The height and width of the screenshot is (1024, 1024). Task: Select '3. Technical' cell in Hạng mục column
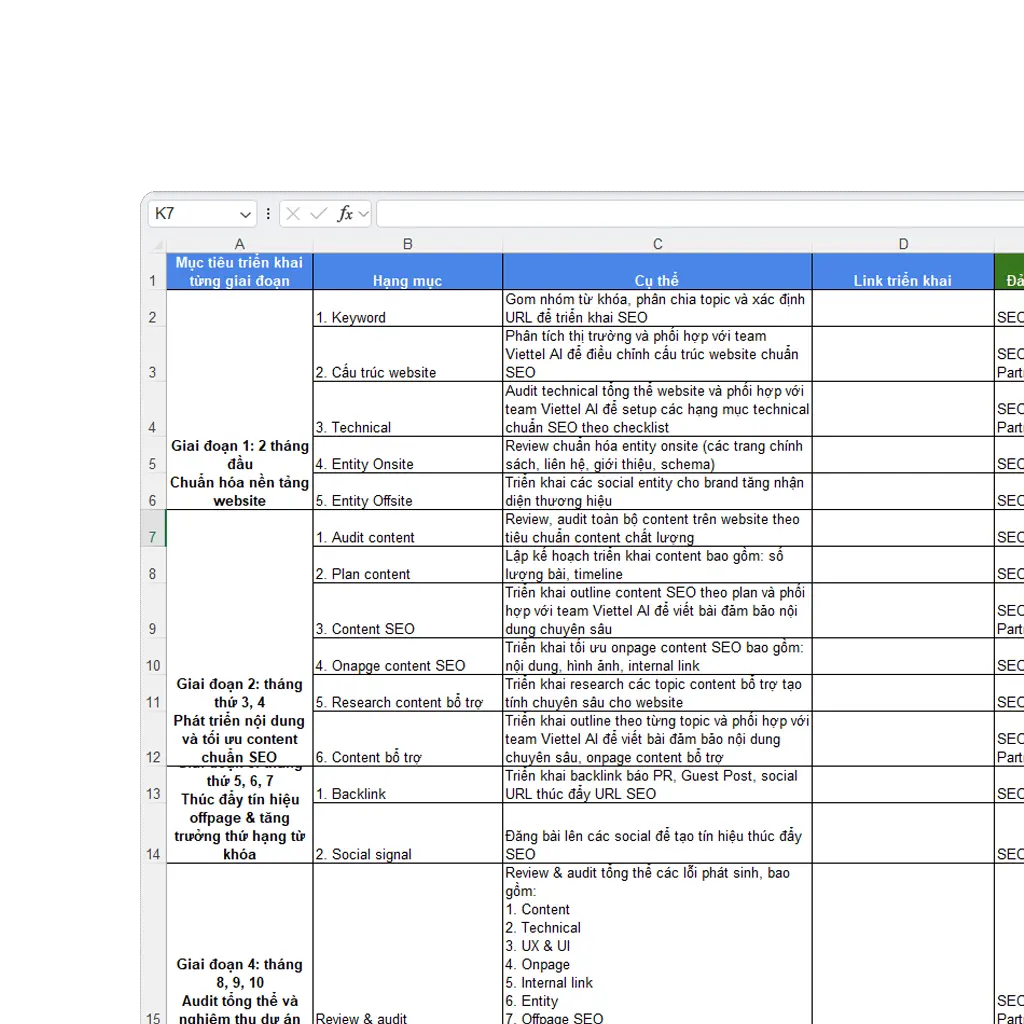point(408,409)
